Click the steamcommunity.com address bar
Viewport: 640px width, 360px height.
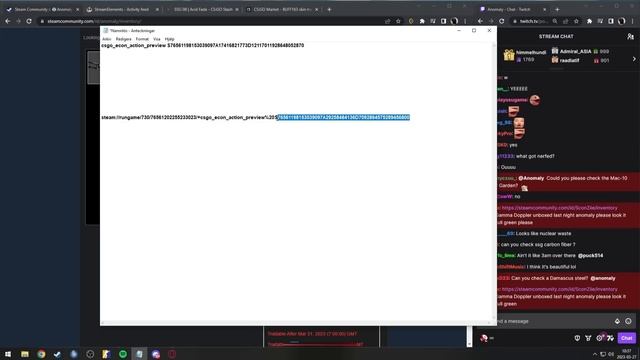tap(212, 21)
